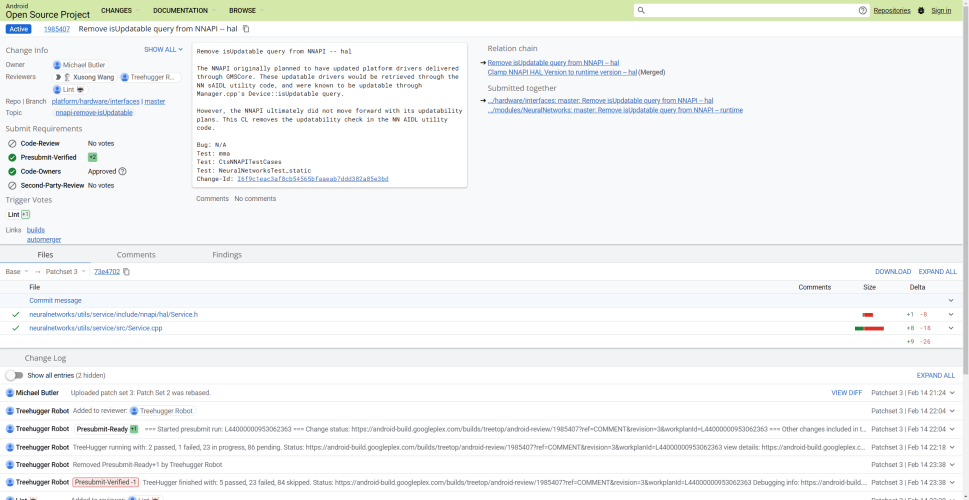This screenshot has height=500, width=969.
Task: Open the Change-Id hash link
Action: click(x=313, y=179)
